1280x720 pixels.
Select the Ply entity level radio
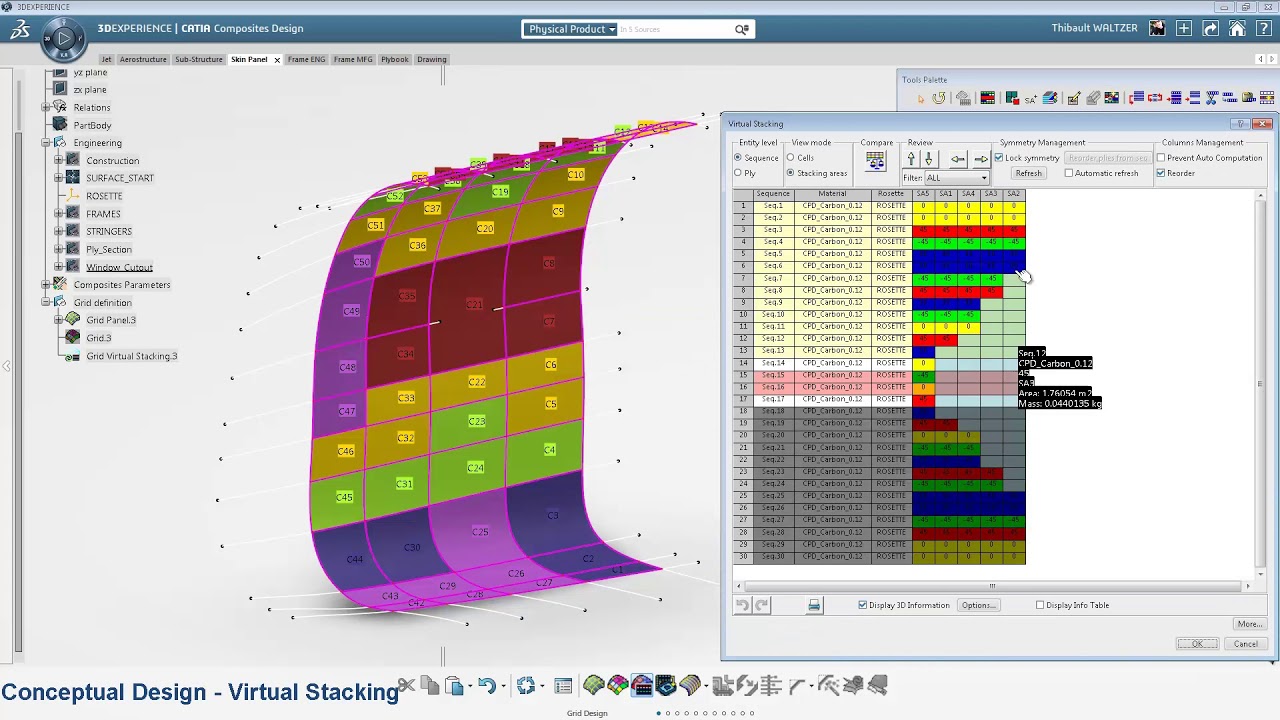click(738, 173)
